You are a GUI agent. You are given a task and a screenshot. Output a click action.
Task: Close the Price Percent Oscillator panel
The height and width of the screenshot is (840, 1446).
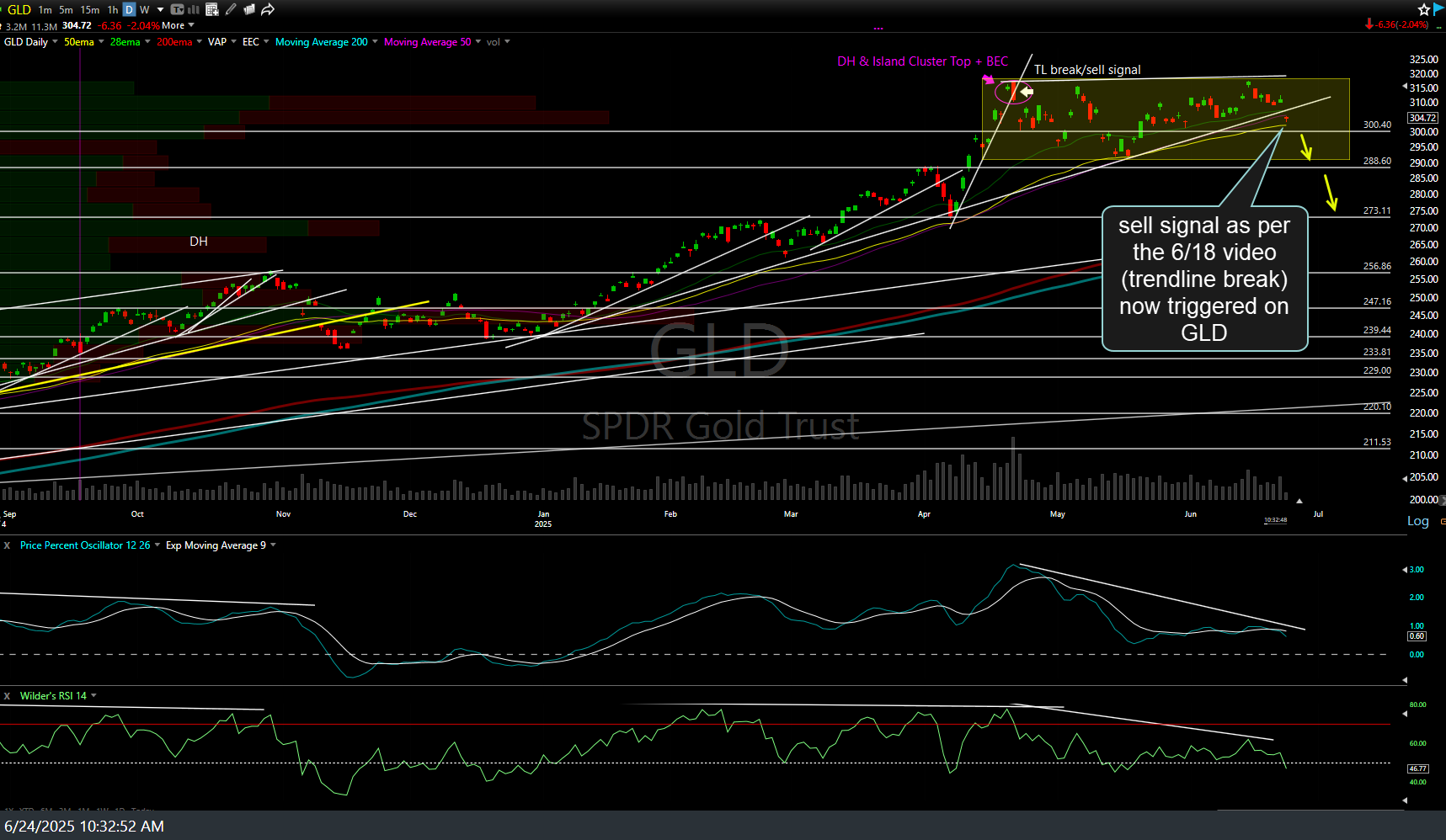pos(8,545)
